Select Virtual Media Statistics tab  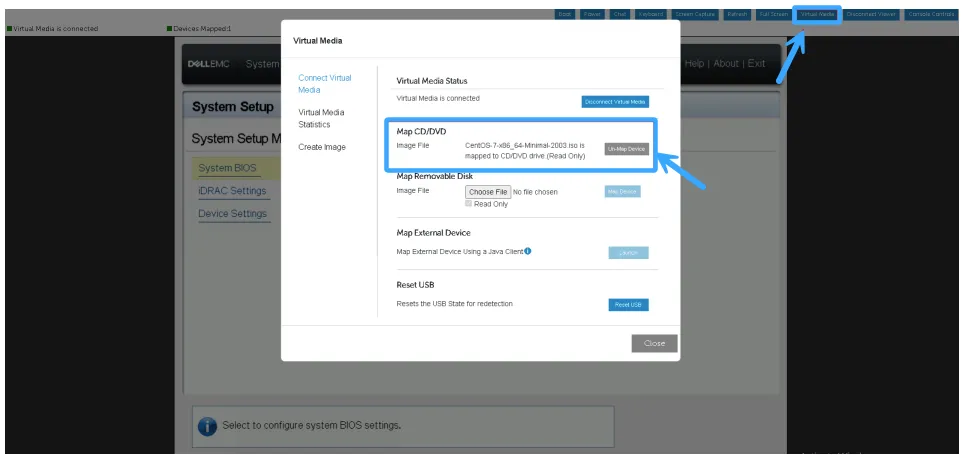pyautogui.click(x=321, y=118)
